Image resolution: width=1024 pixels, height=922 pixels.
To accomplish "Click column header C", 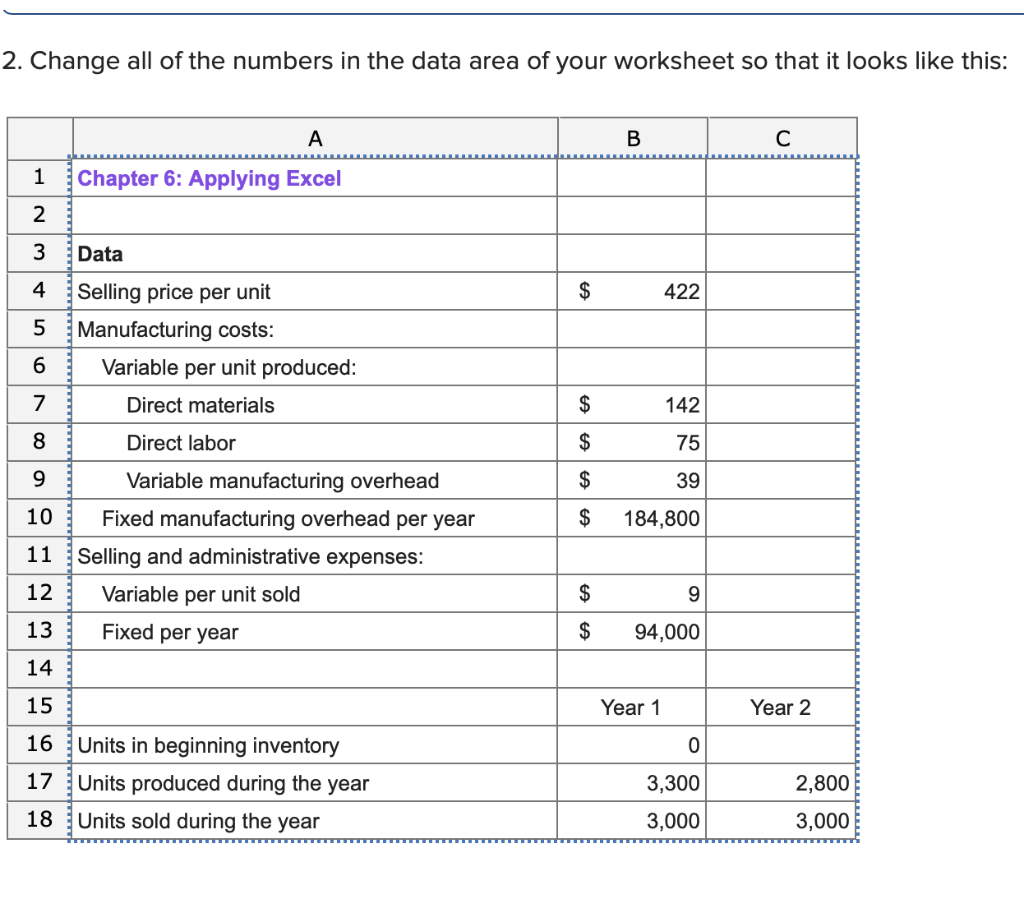I will coord(783,137).
